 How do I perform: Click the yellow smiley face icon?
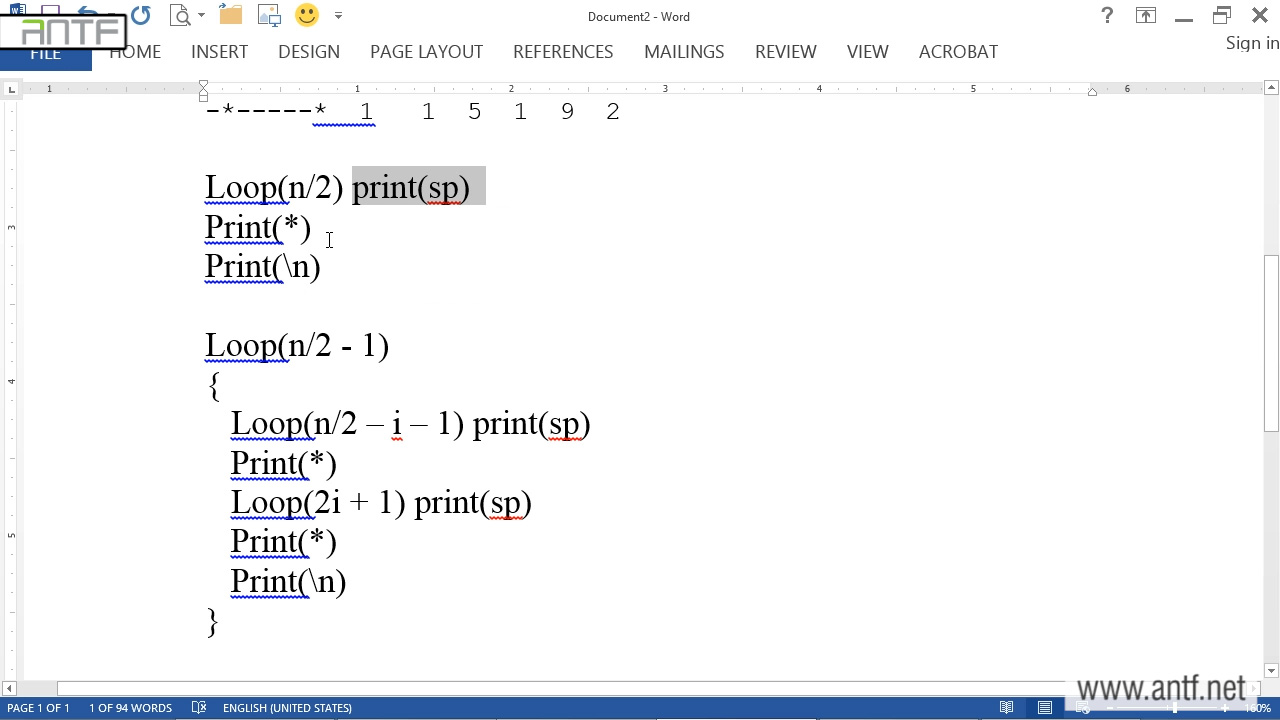pos(307,16)
